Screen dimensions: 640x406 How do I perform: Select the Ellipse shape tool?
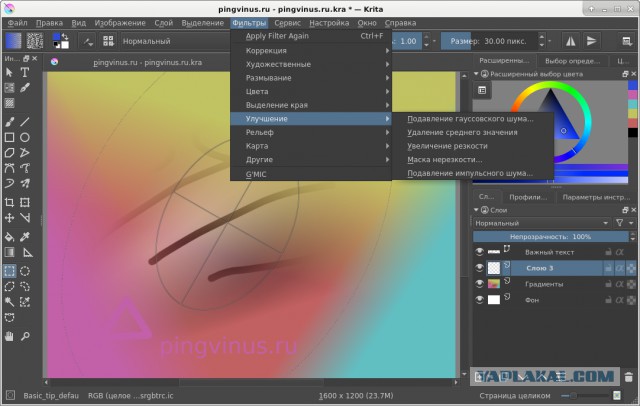tap(25, 137)
